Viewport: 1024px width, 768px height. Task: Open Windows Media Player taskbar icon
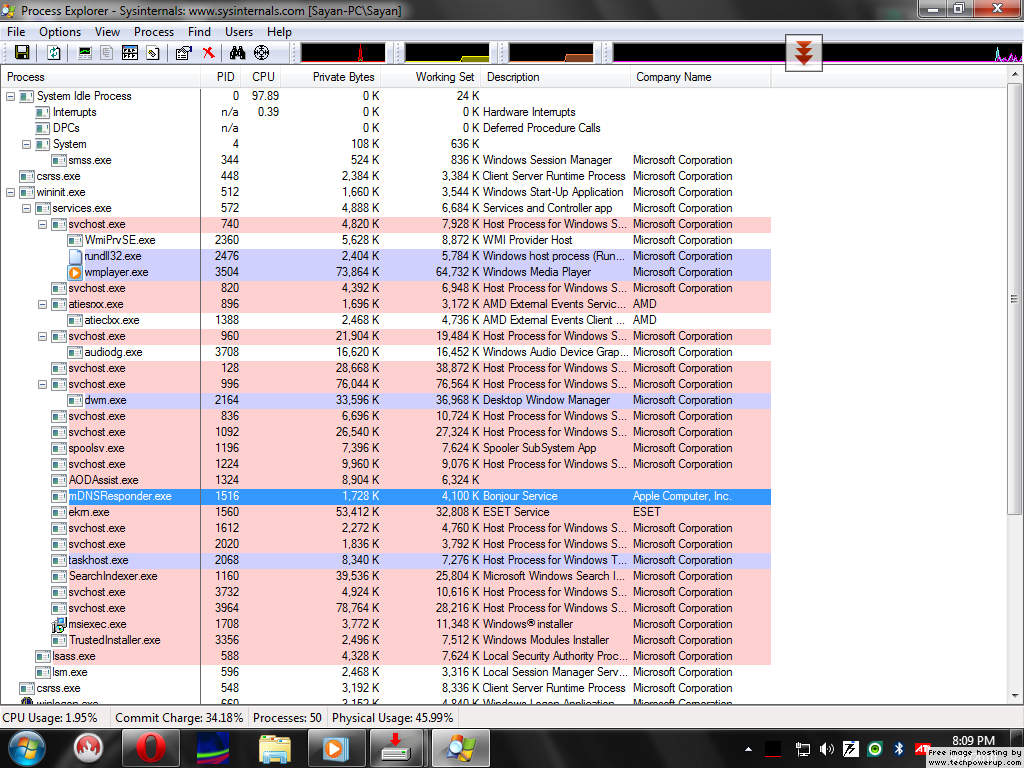point(336,748)
